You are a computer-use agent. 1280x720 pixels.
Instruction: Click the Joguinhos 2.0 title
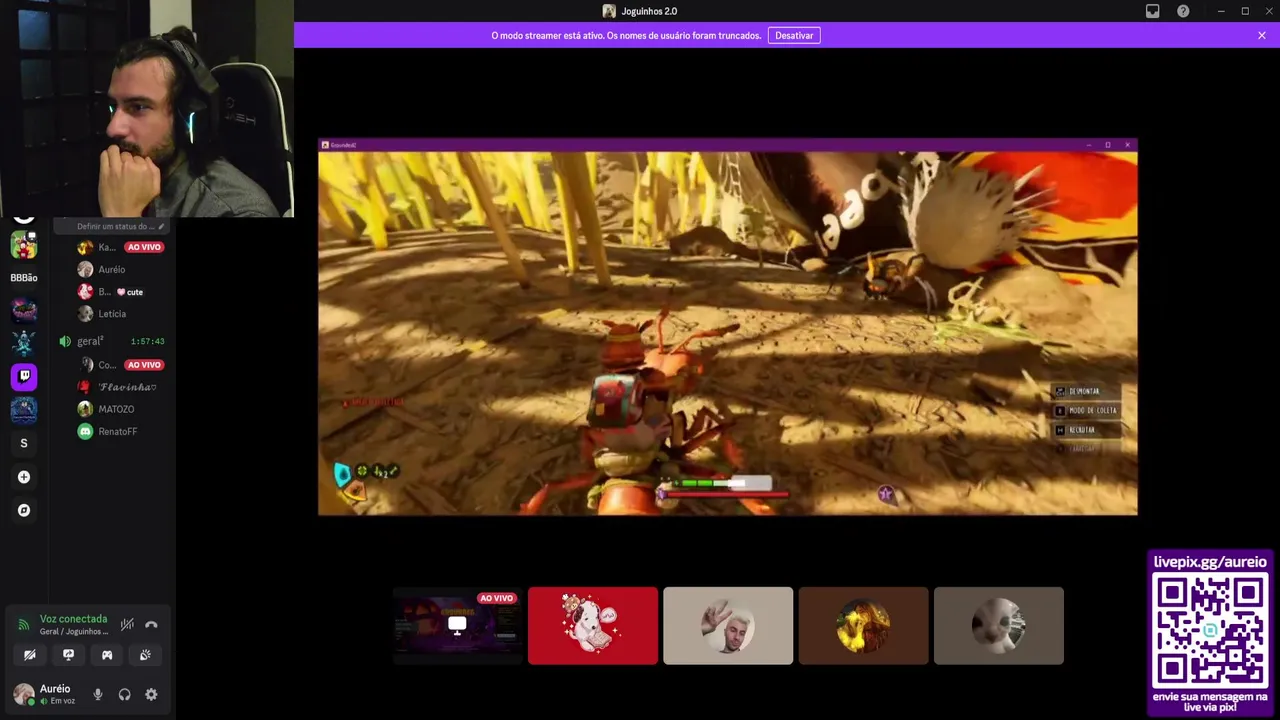(649, 11)
